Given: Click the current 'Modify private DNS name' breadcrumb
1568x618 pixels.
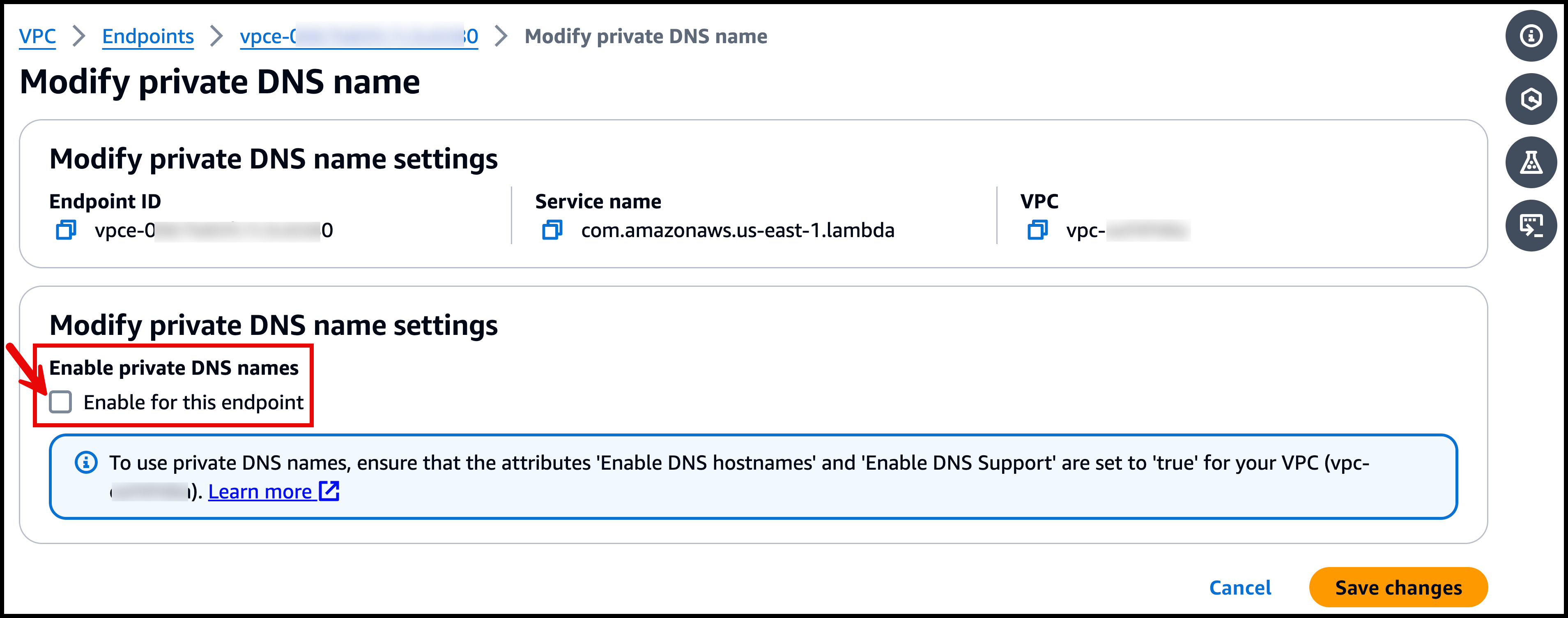Looking at the screenshot, I should [x=646, y=37].
